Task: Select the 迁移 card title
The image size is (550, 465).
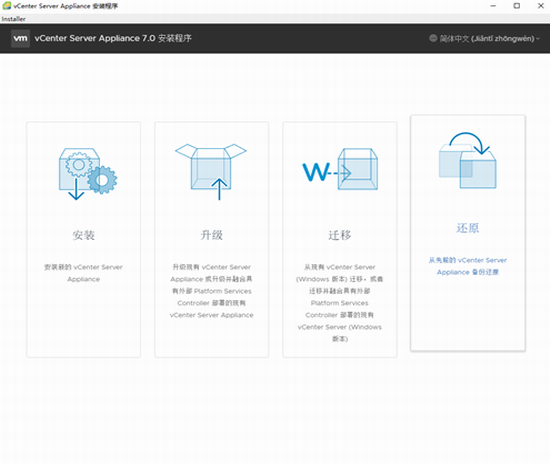Action: 340,235
